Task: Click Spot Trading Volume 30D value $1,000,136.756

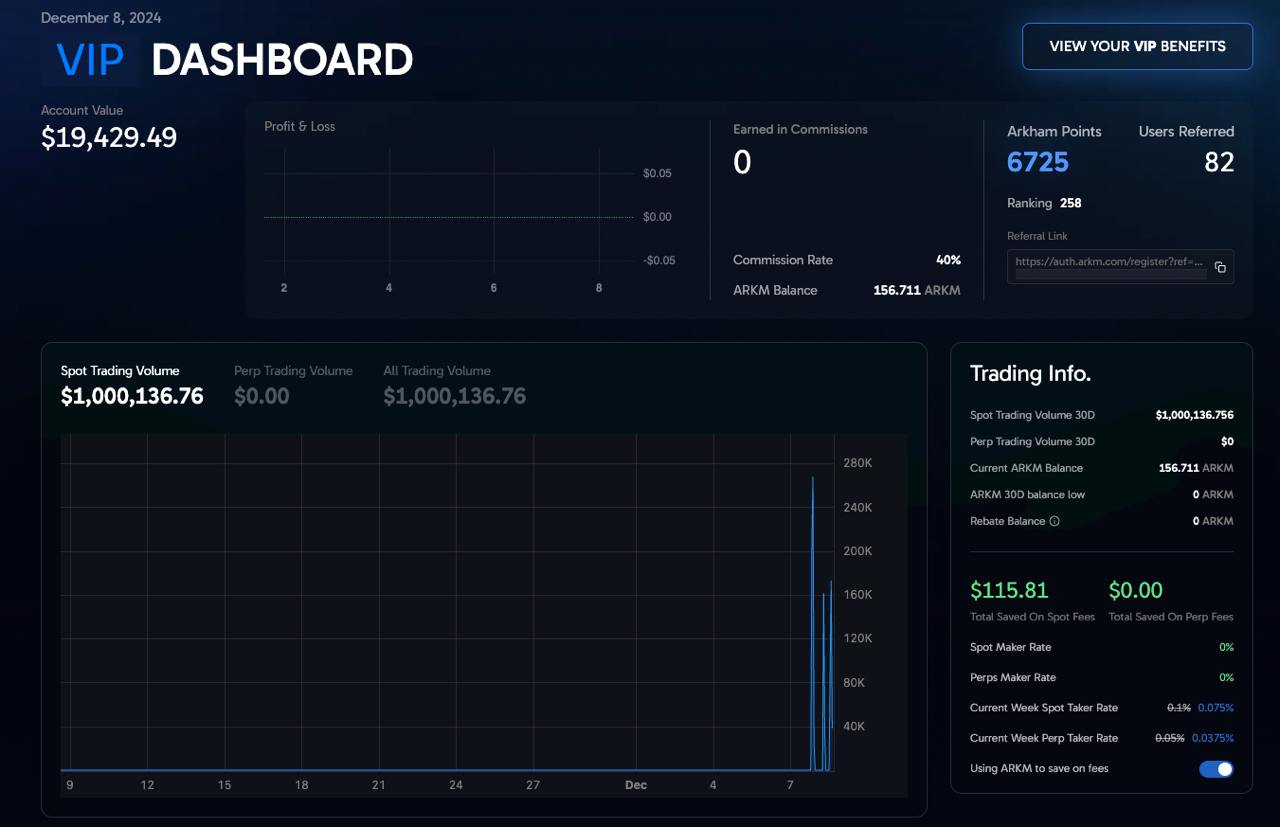Action: 1194,415
